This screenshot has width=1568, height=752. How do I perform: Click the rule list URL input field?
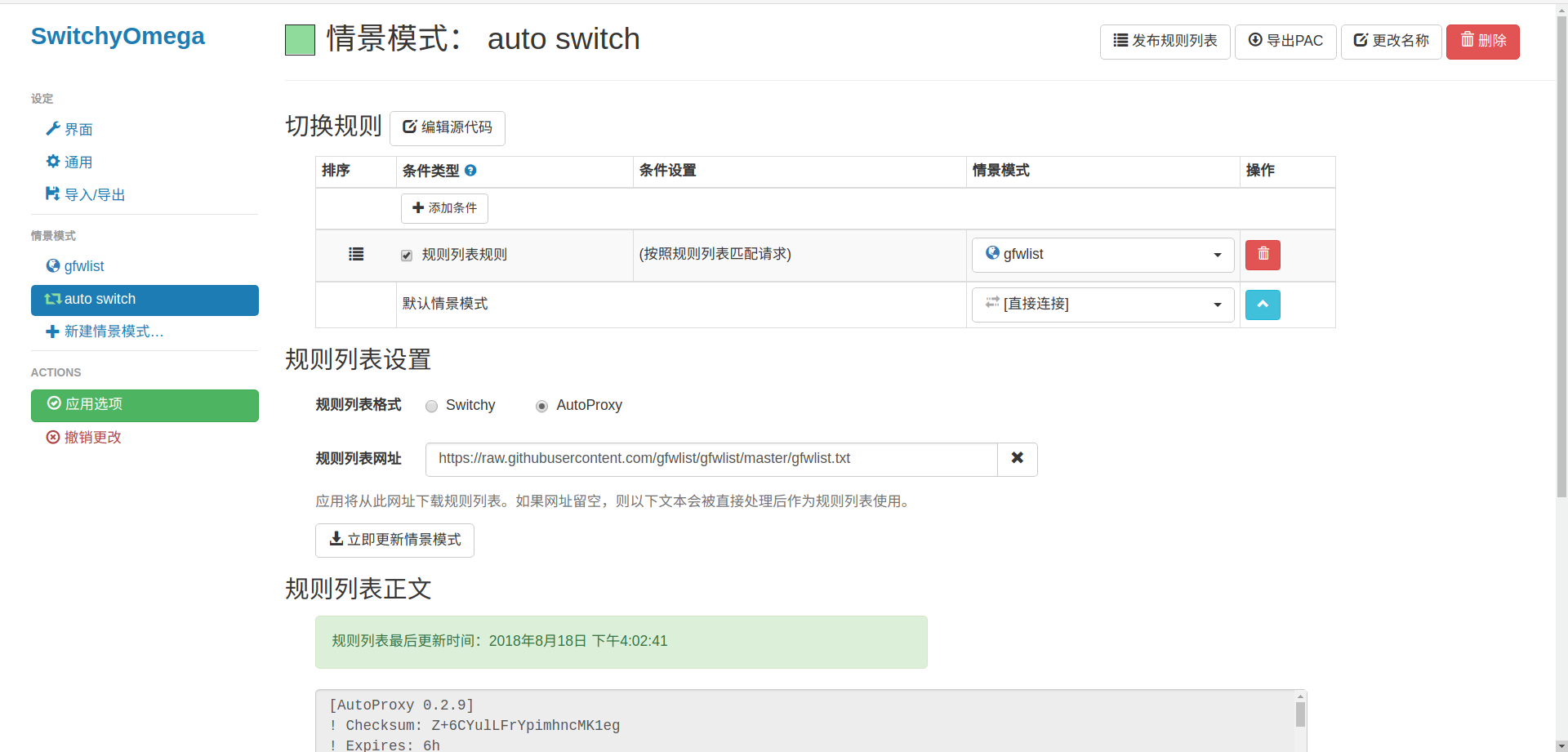711,459
